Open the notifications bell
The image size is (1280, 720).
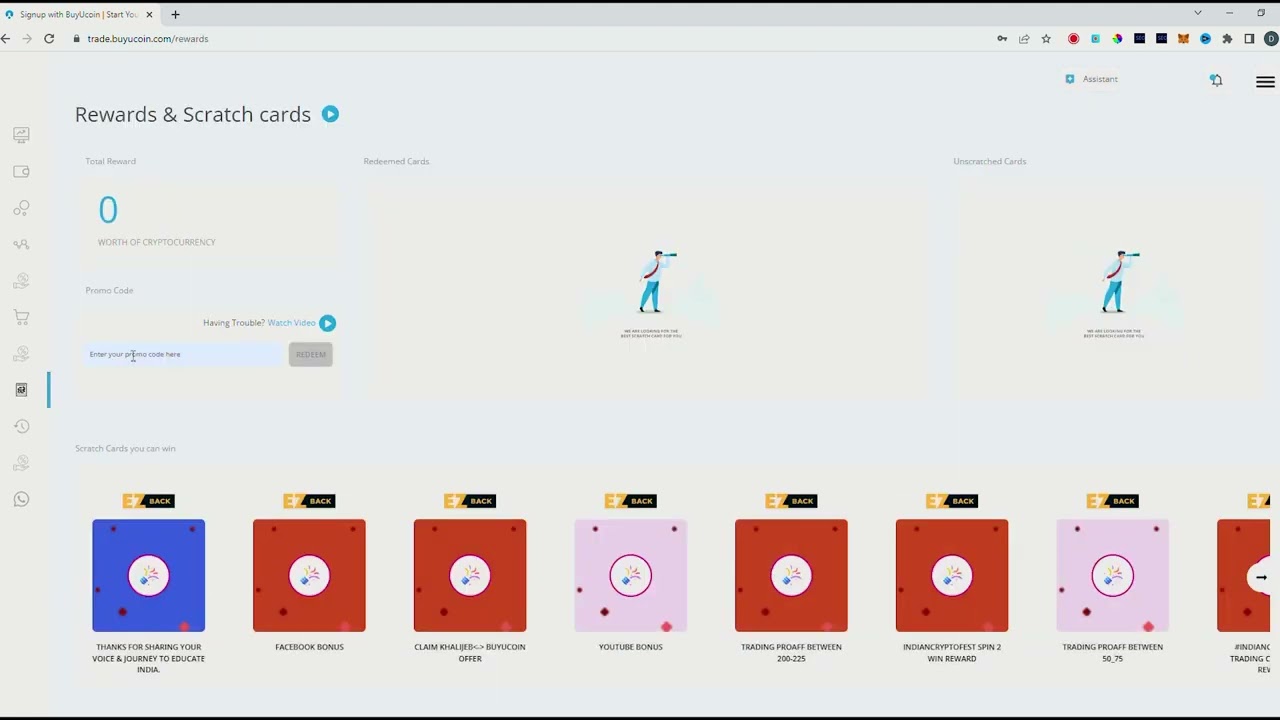click(x=1216, y=80)
